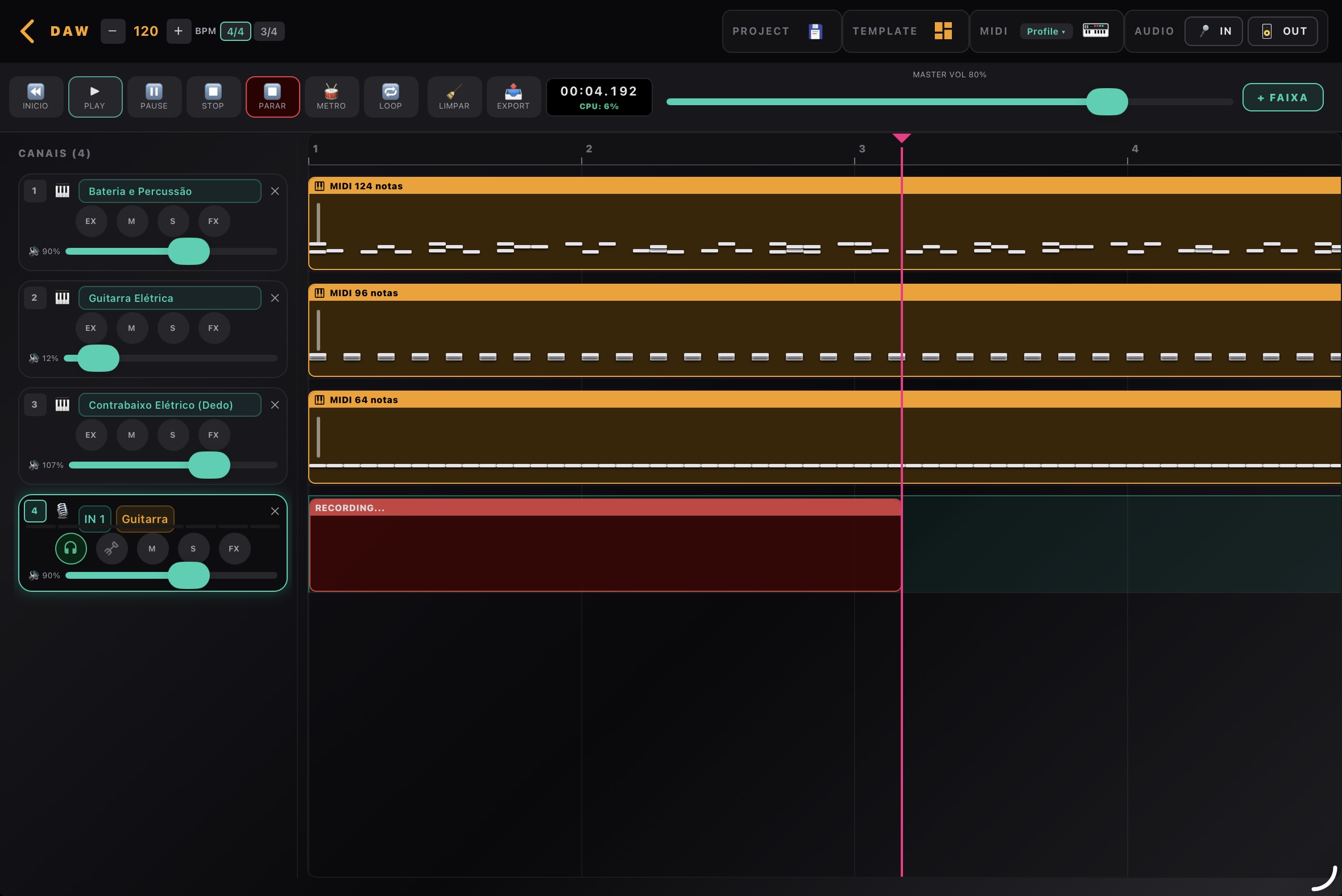
Task: Open the Bateria e Percussão instrument selector
Action: (x=170, y=191)
